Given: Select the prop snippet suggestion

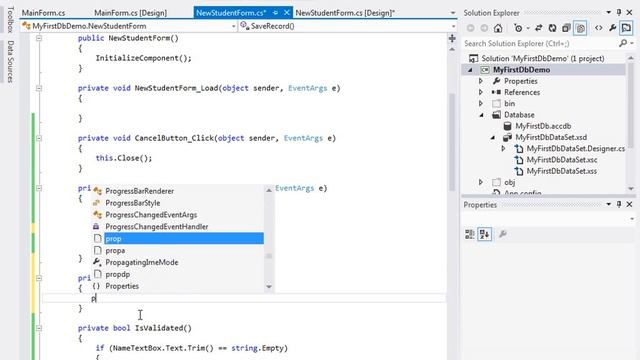Looking at the screenshot, I should tap(178, 238).
